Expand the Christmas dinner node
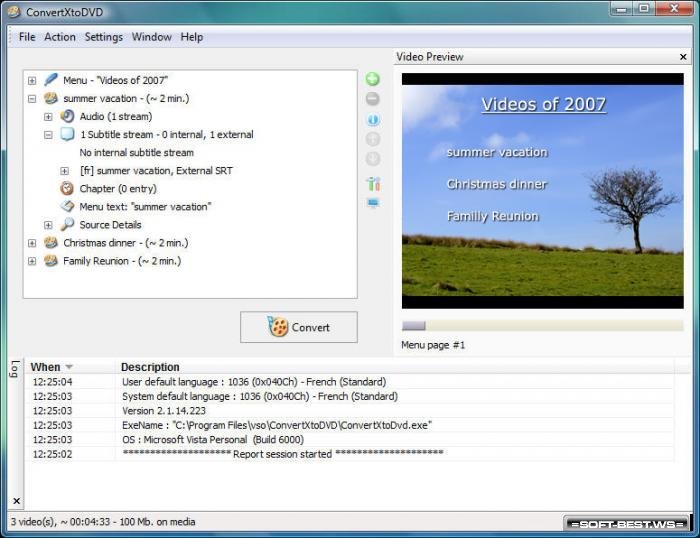 click(x=32, y=243)
